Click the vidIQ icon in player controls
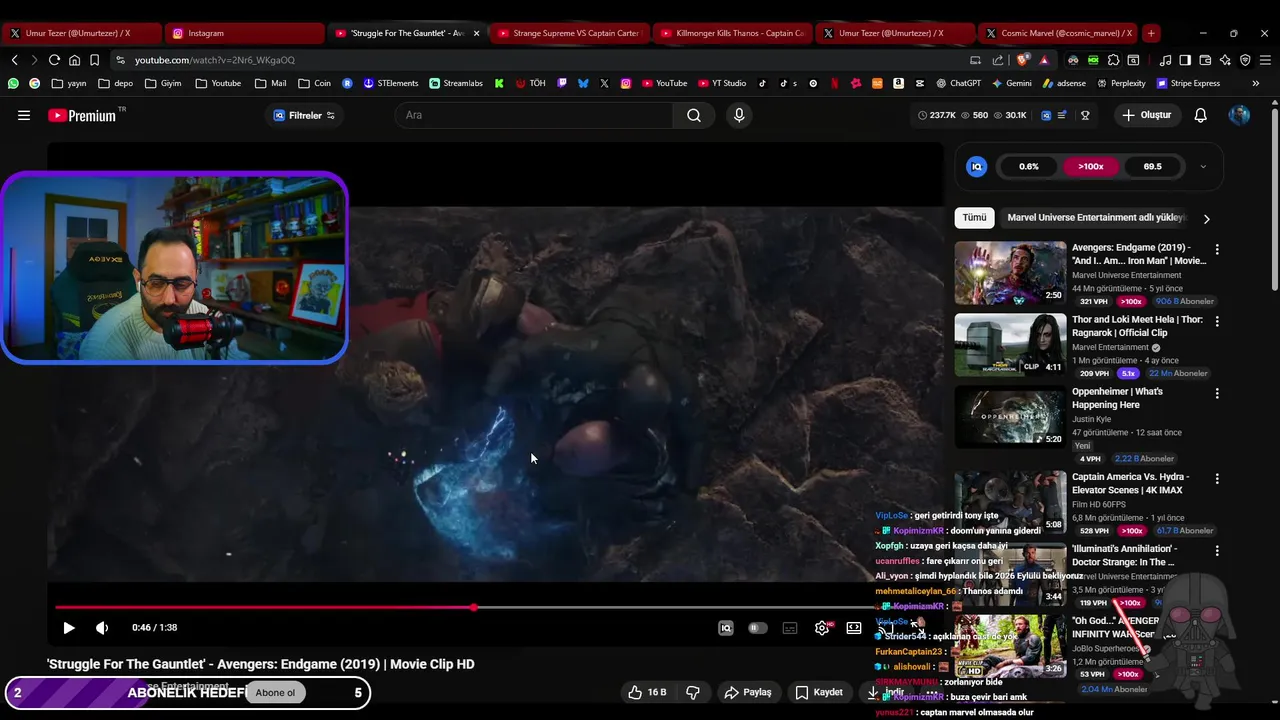 coord(726,628)
